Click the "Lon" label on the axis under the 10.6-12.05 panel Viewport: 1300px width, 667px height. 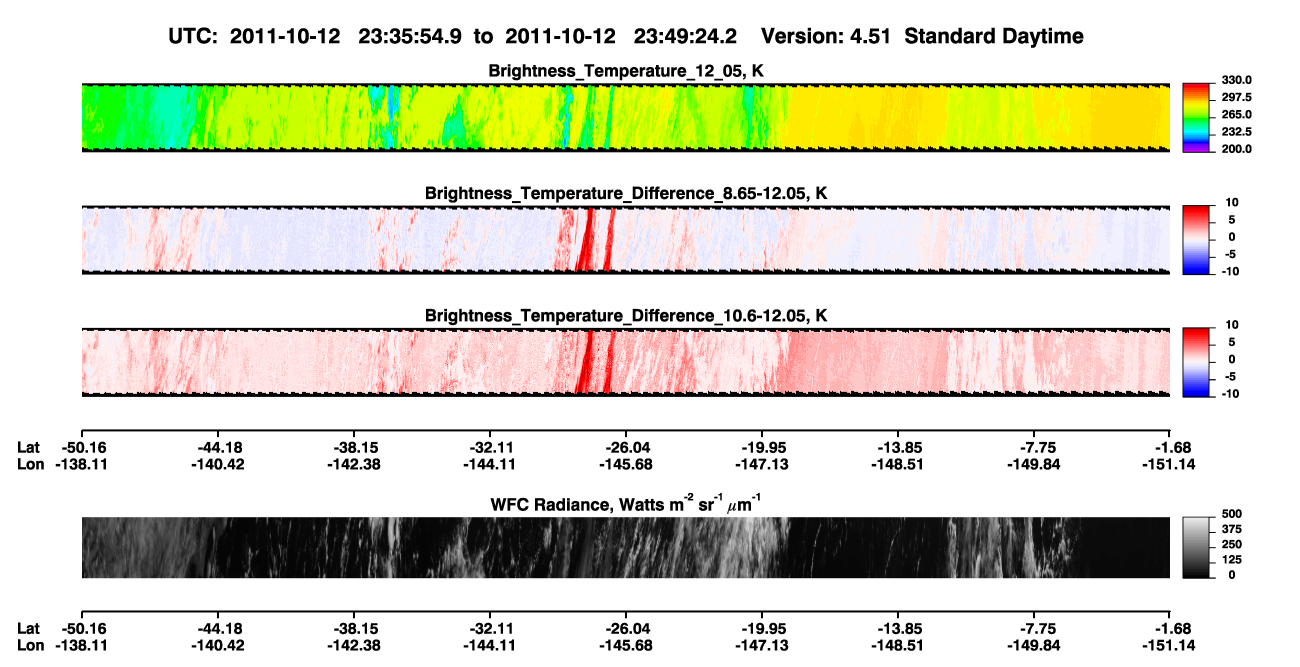[30, 463]
